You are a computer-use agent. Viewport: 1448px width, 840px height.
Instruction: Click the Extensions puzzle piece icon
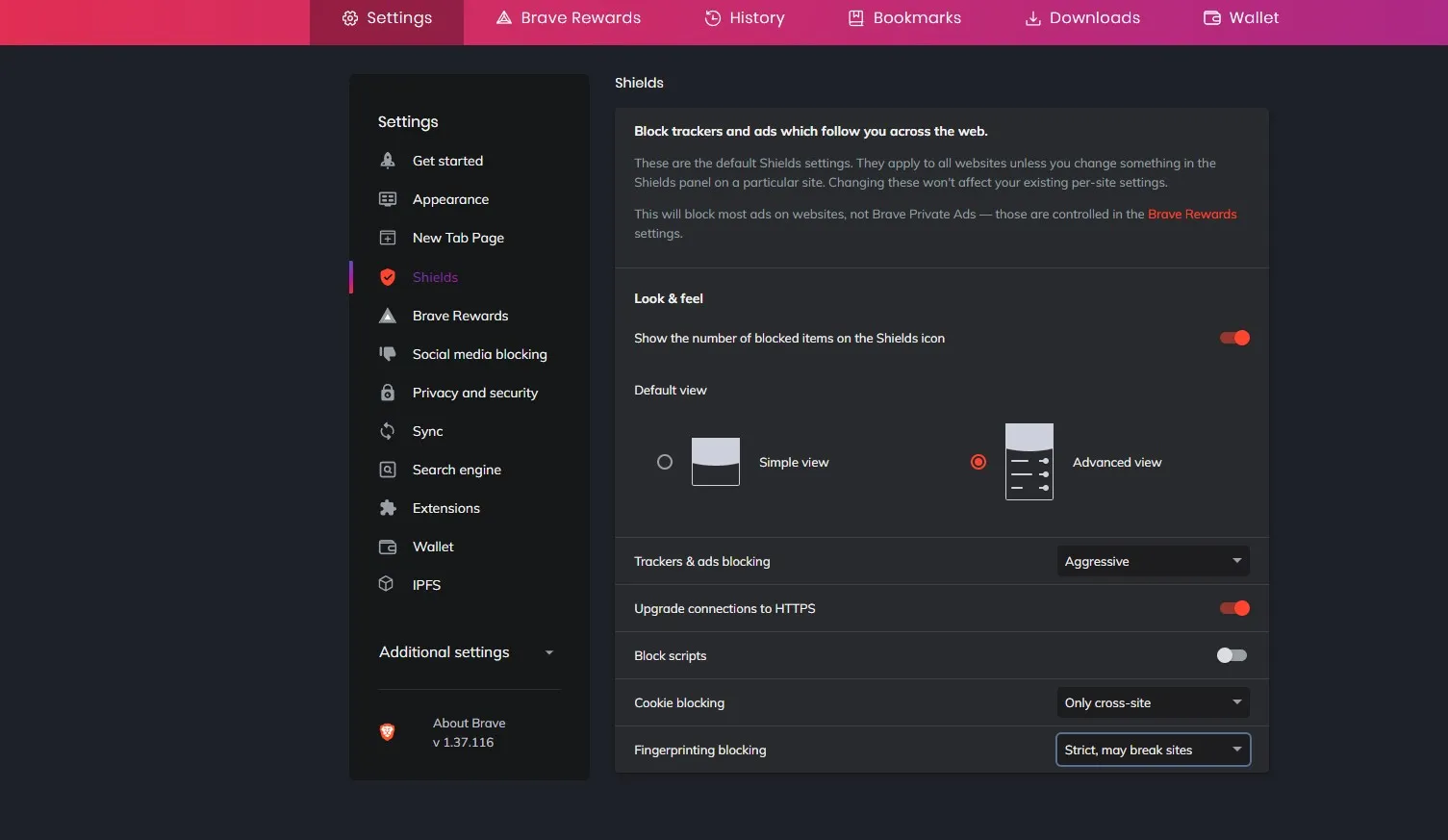(x=387, y=507)
